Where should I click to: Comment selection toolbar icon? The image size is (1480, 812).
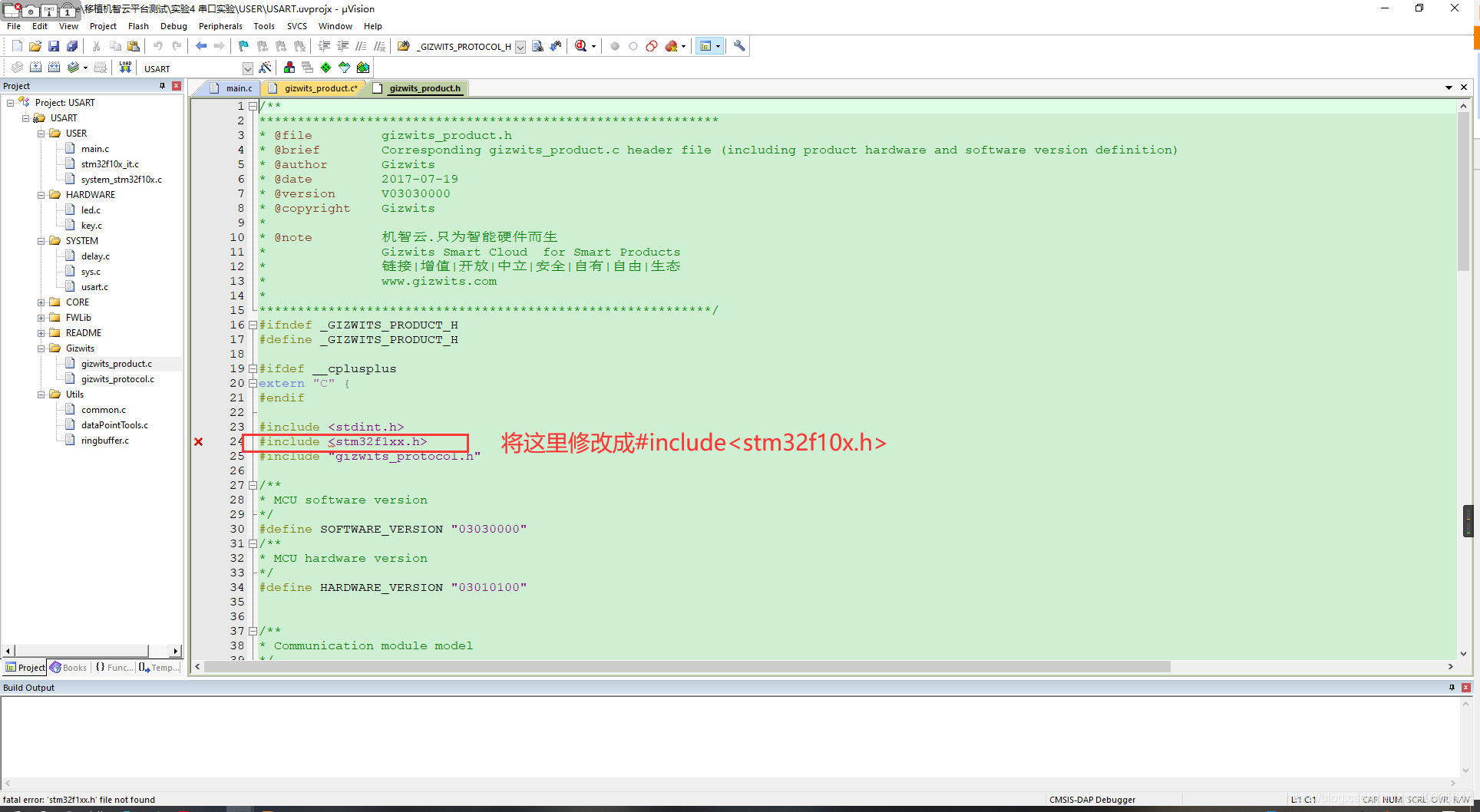361,46
